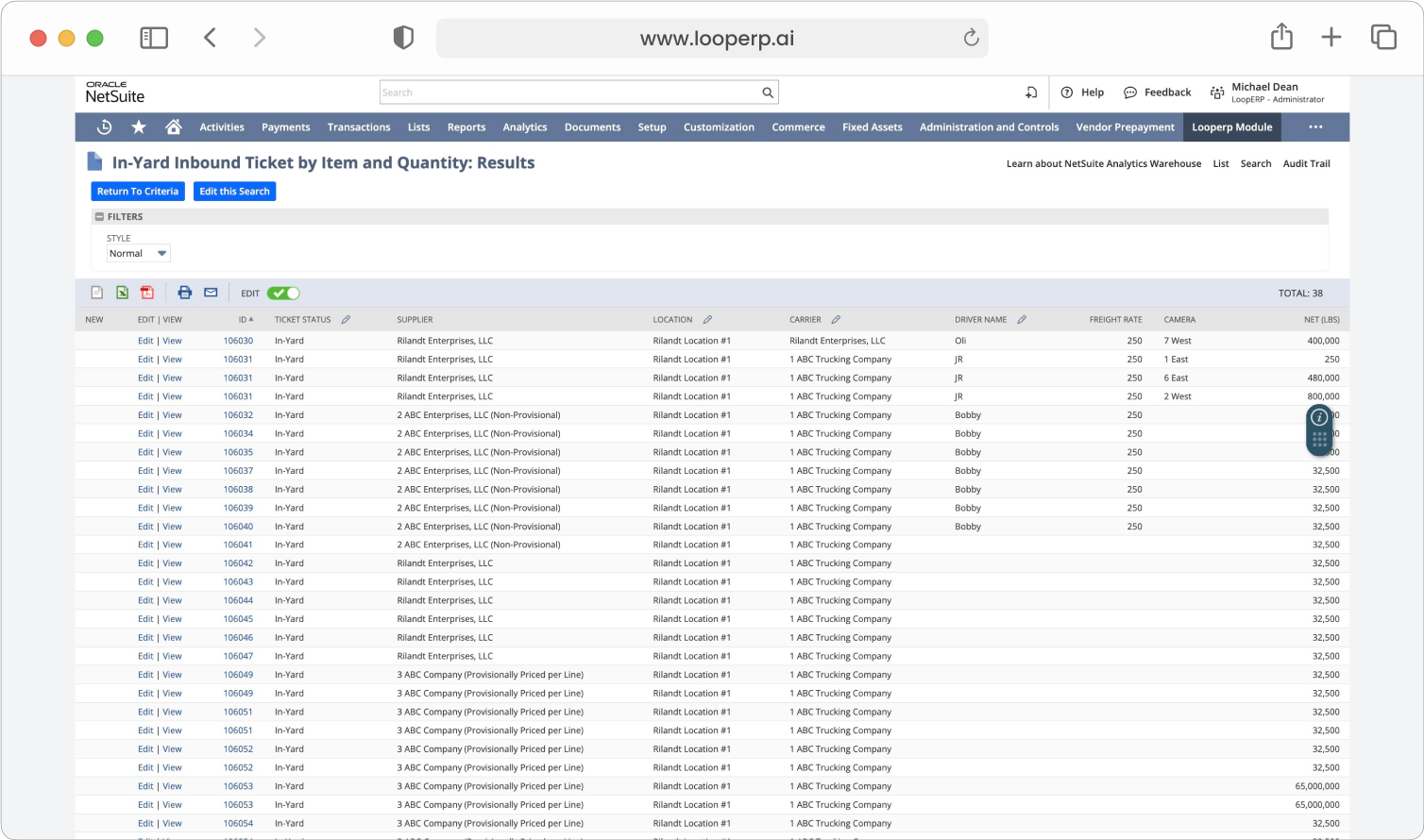The width and height of the screenshot is (1424, 840).
Task: Show the browser sidebar
Action: point(154,38)
